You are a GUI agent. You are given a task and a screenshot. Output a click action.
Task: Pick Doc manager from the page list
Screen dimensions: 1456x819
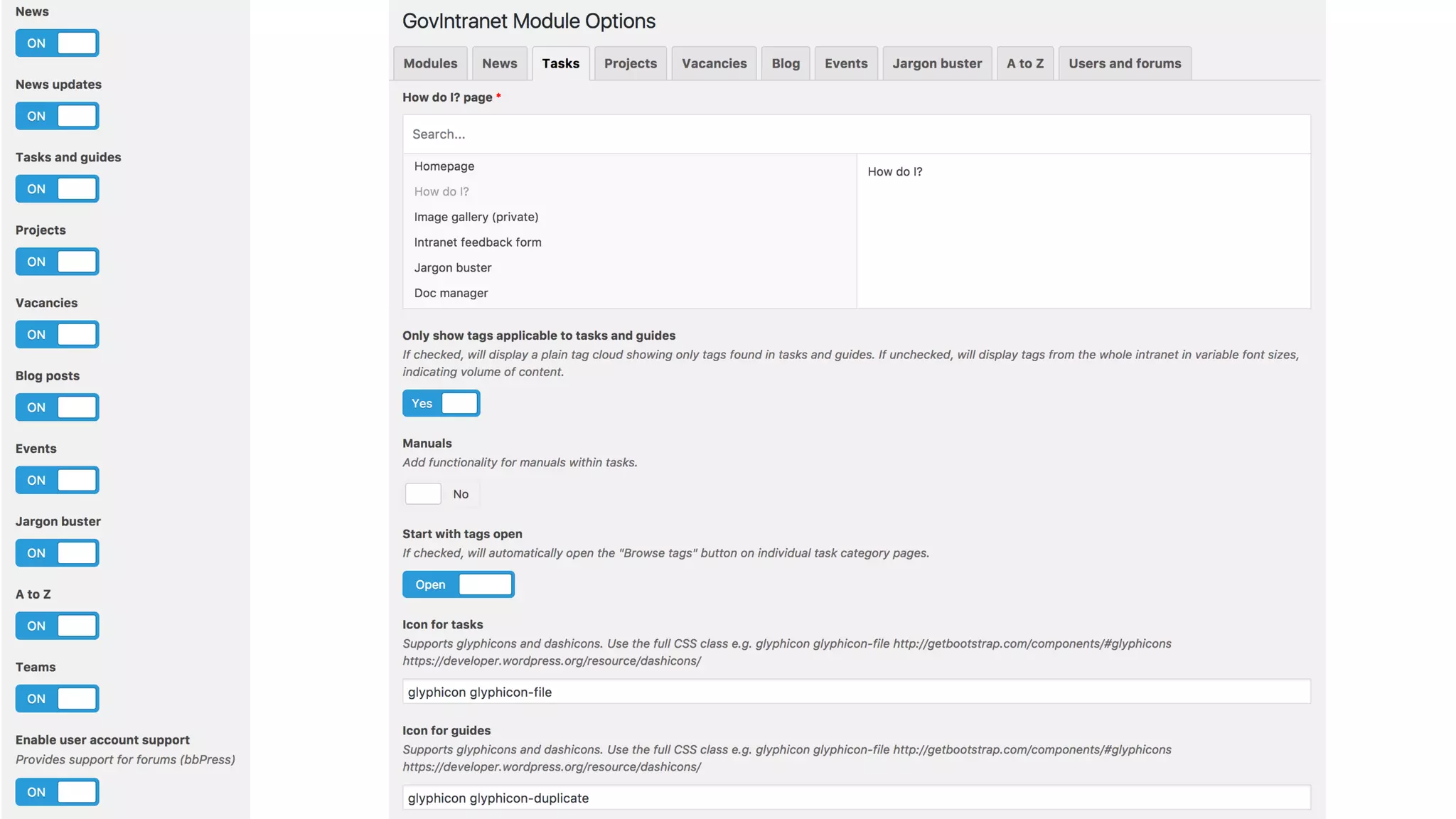click(451, 294)
